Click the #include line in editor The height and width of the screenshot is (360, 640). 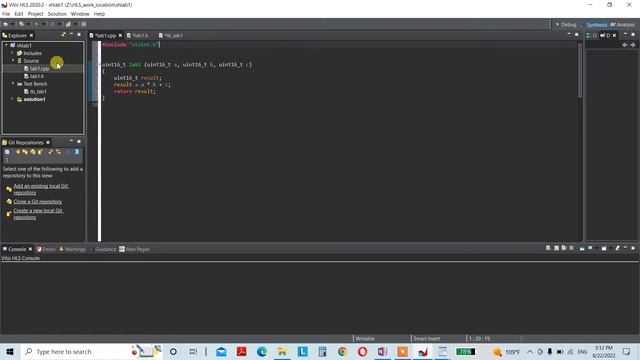[x=131, y=44]
